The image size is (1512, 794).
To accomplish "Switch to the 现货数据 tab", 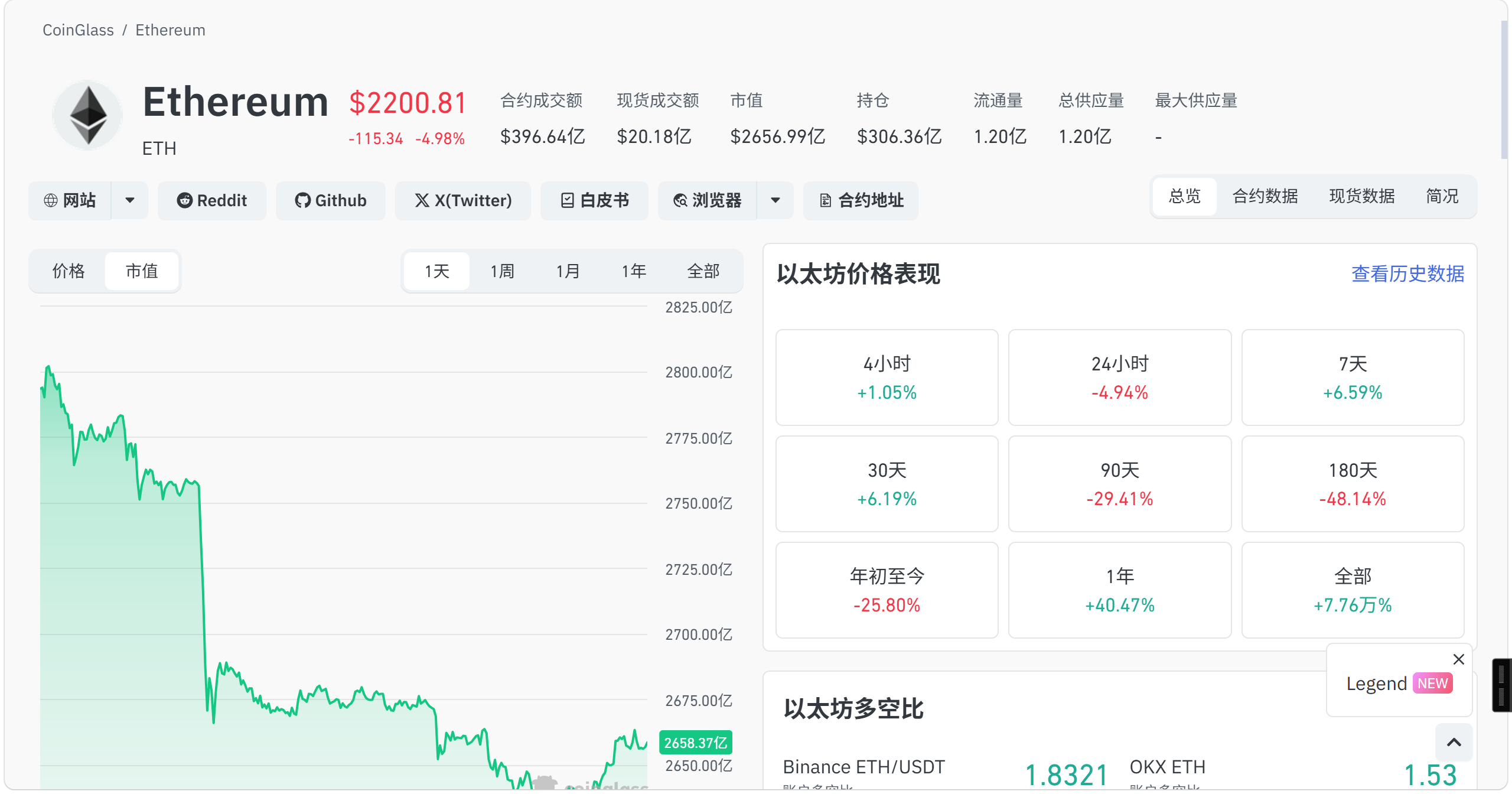I will (1362, 196).
